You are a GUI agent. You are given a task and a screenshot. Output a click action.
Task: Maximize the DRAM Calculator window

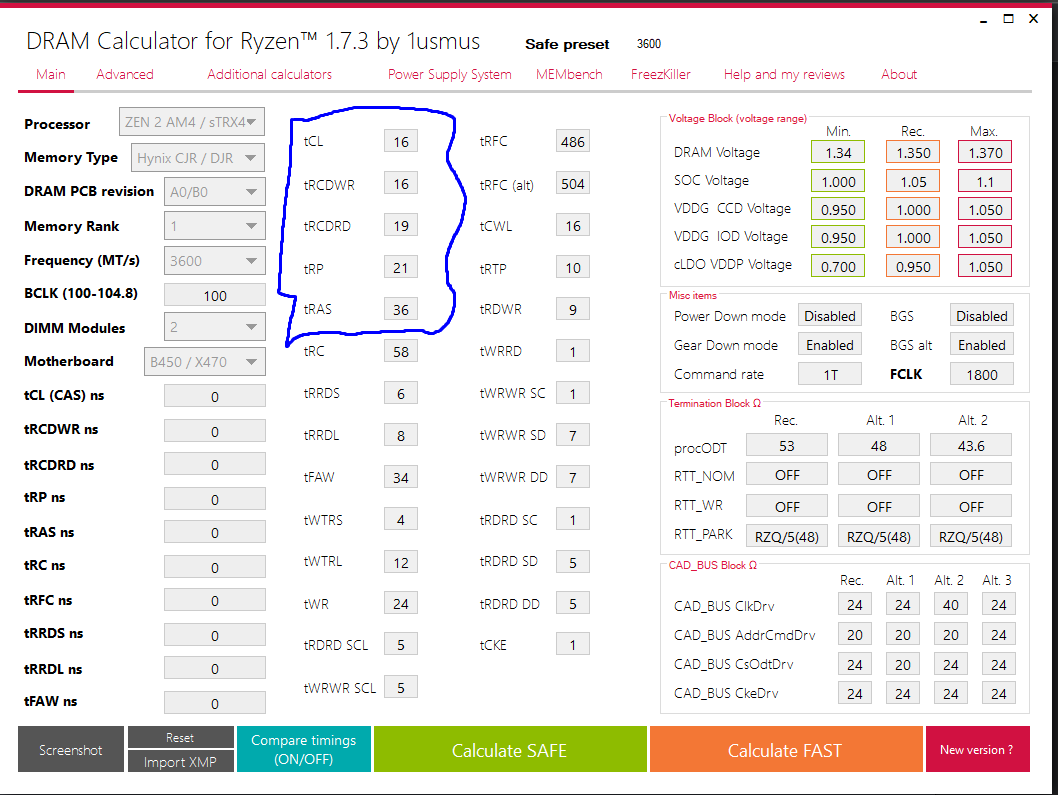[x=1008, y=19]
